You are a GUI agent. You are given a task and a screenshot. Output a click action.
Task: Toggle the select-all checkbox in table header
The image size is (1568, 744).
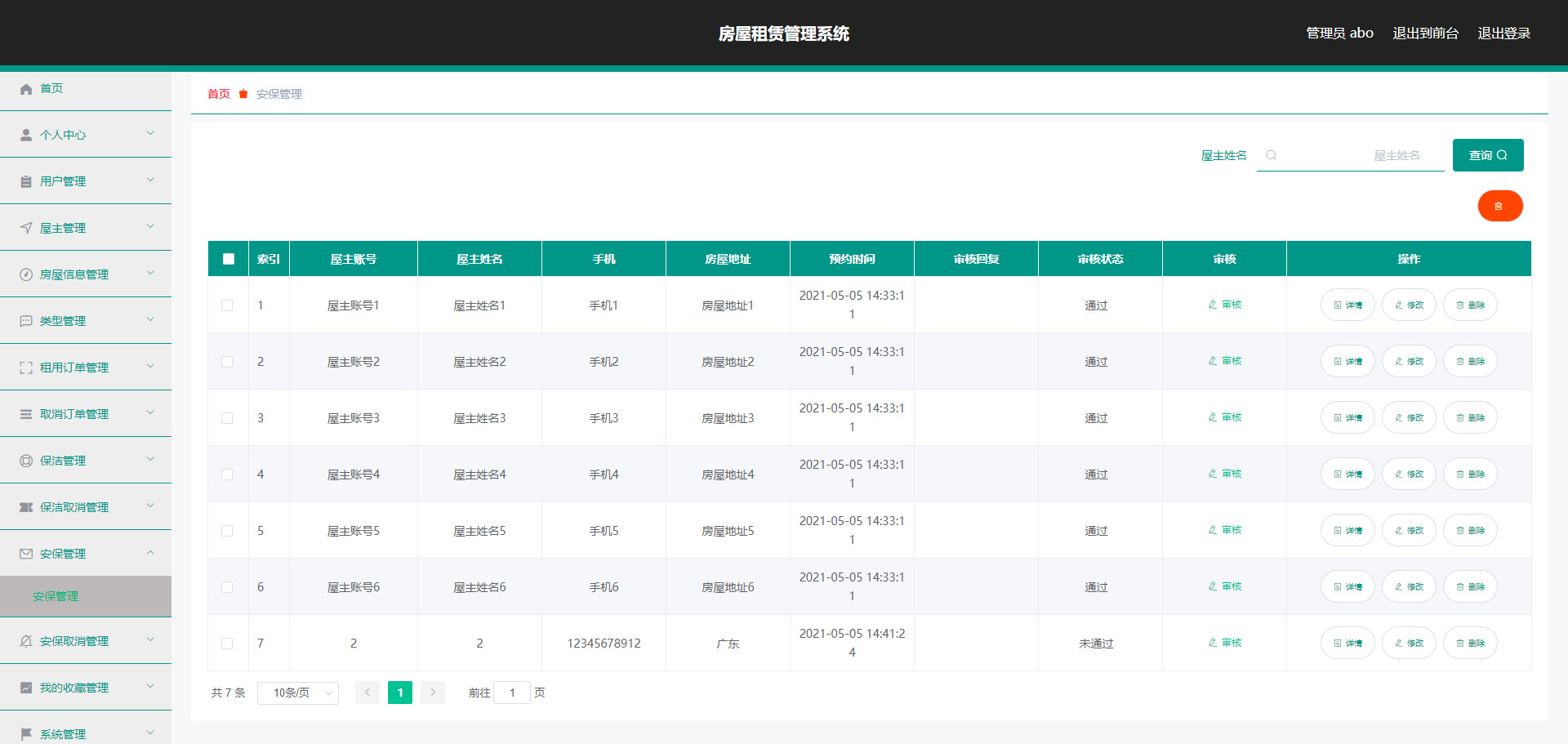[x=229, y=259]
